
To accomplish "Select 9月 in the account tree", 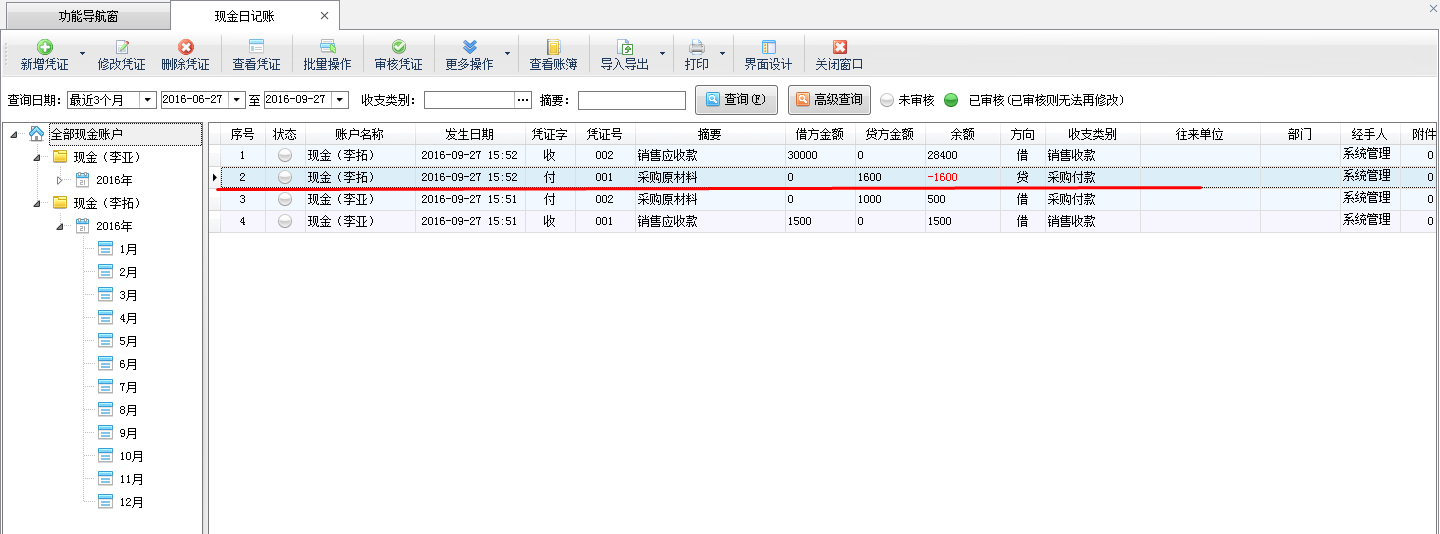I will [x=128, y=434].
